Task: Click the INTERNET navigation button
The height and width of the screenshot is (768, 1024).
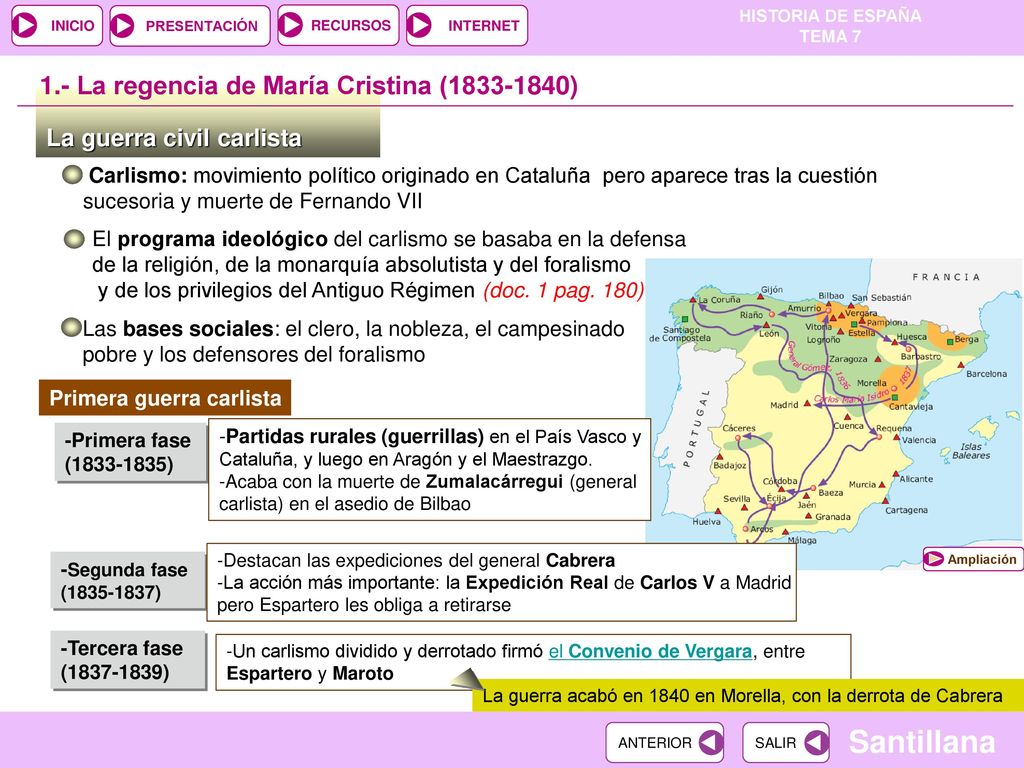Action: 466,25
